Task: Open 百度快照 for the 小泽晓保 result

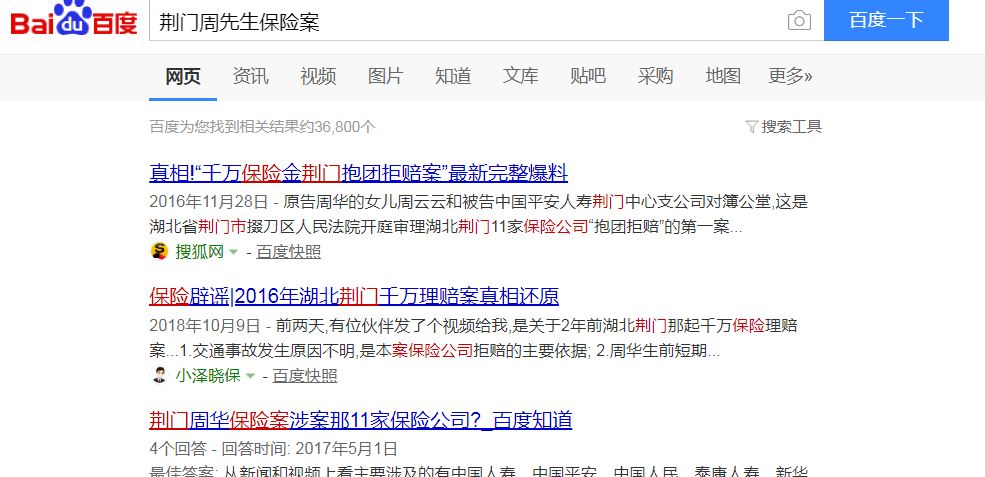Action: pyautogui.click(x=305, y=376)
